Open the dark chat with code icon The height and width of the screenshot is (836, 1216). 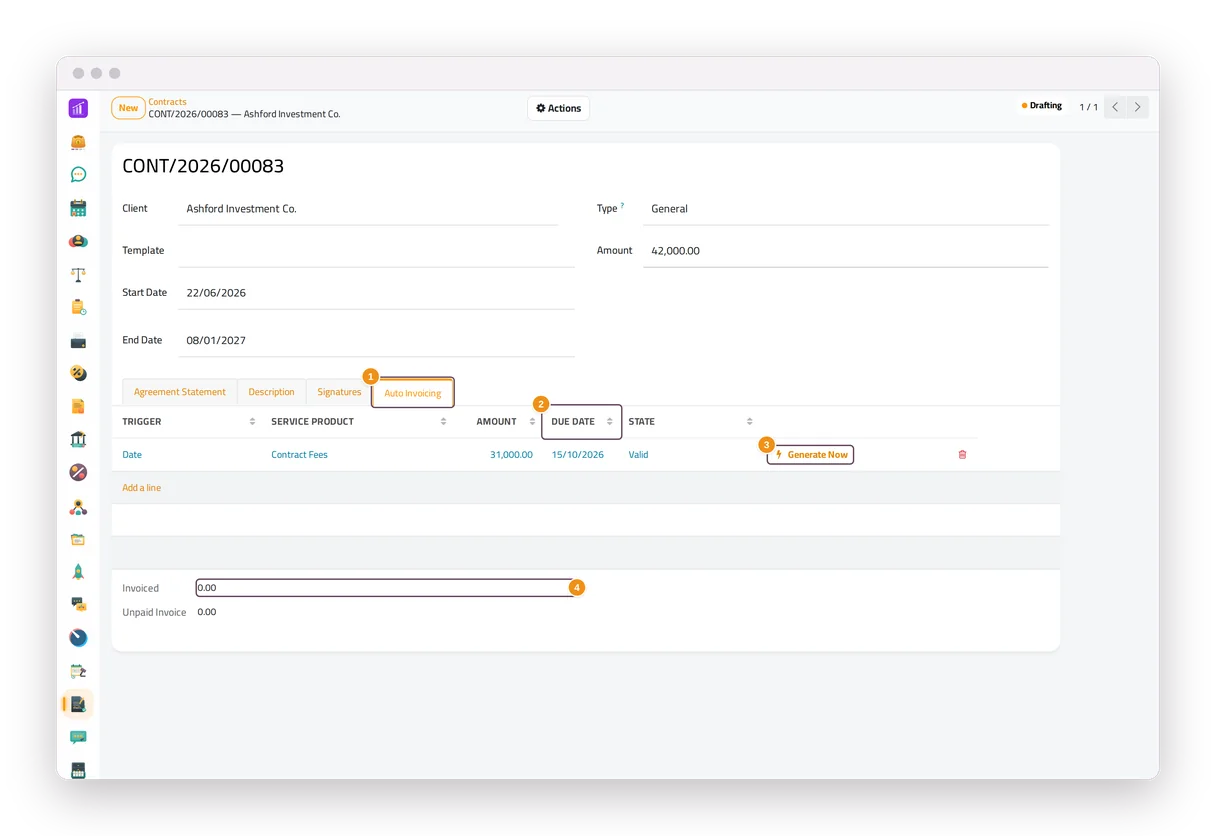[78, 605]
